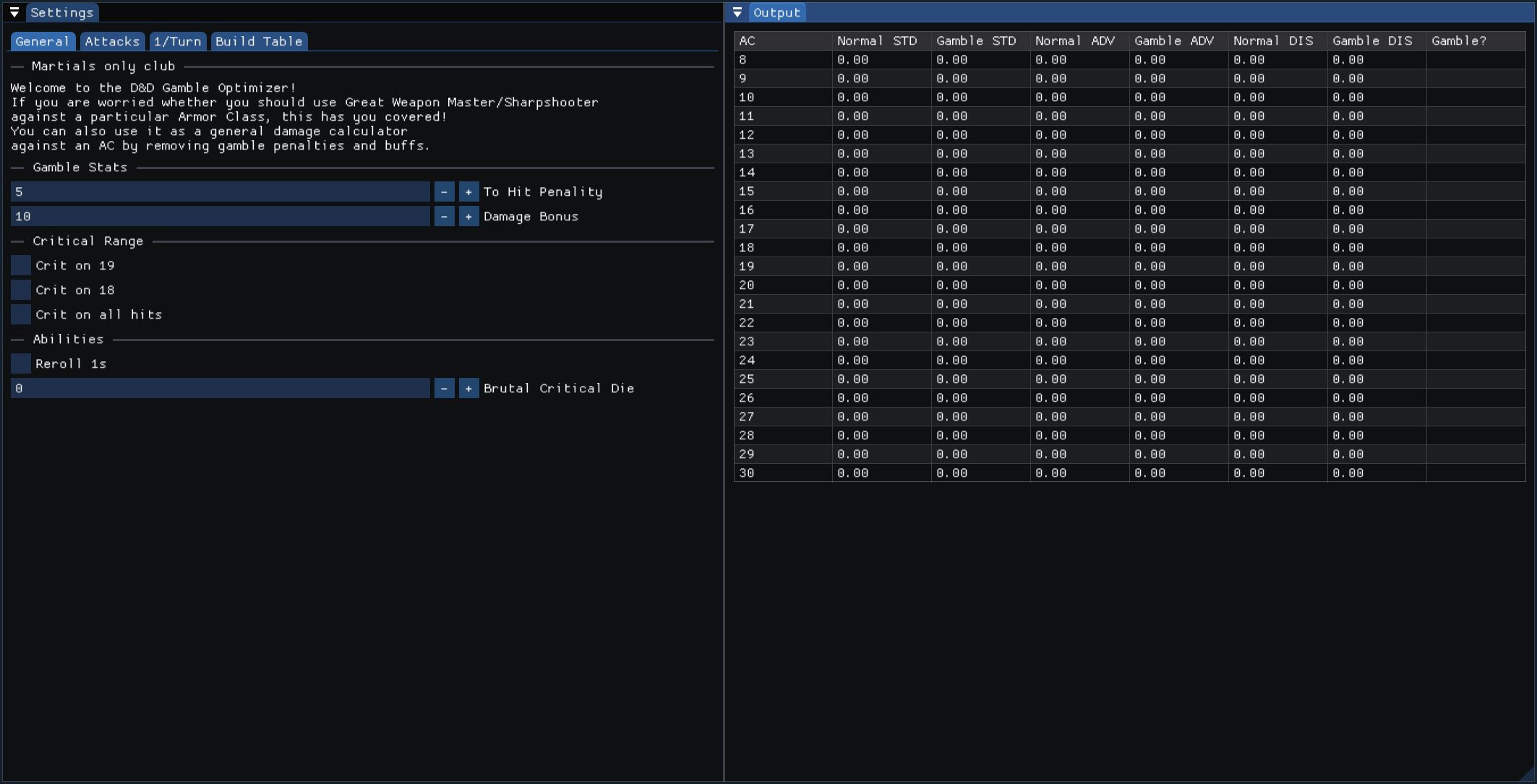1537x784 pixels.
Task: Increase Damage Bonus with plus button
Action: click(x=468, y=216)
